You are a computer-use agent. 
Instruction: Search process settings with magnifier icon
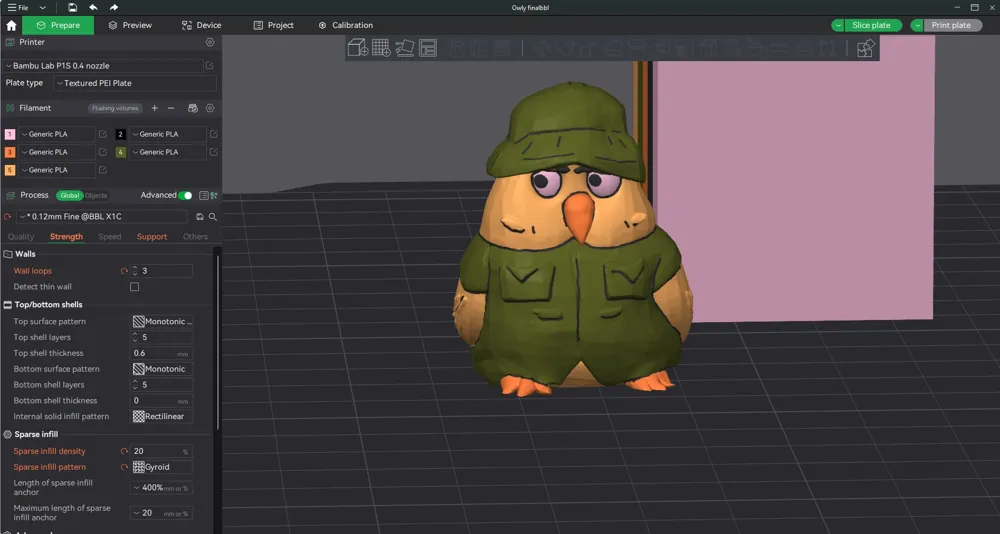pyautogui.click(x=213, y=217)
